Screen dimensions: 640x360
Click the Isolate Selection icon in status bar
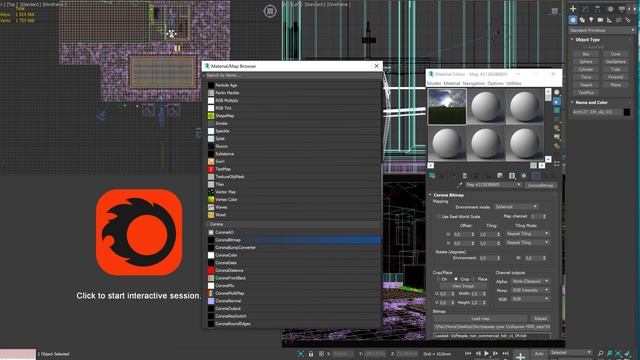(301, 354)
